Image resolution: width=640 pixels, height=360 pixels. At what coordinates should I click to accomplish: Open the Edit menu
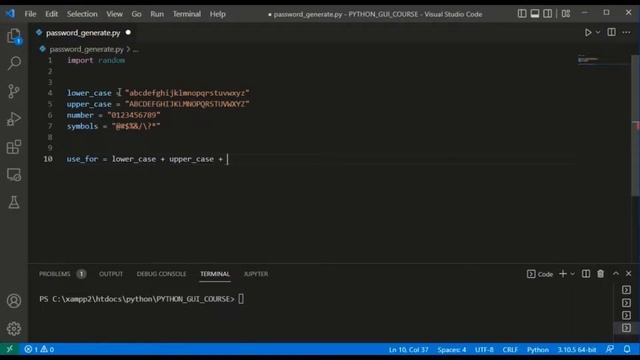(51, 14)
